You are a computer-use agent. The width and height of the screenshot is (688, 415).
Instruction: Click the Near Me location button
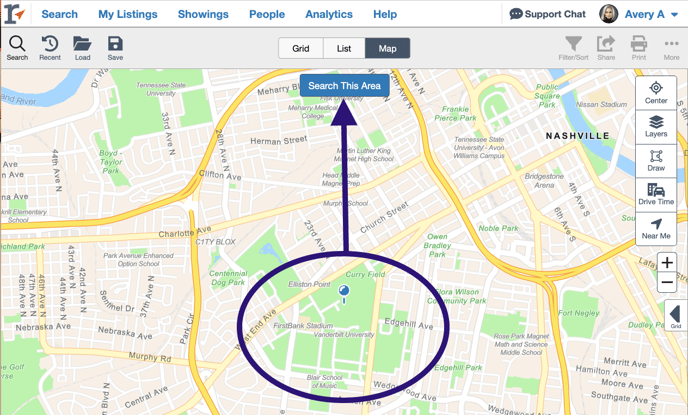(656, 229)
